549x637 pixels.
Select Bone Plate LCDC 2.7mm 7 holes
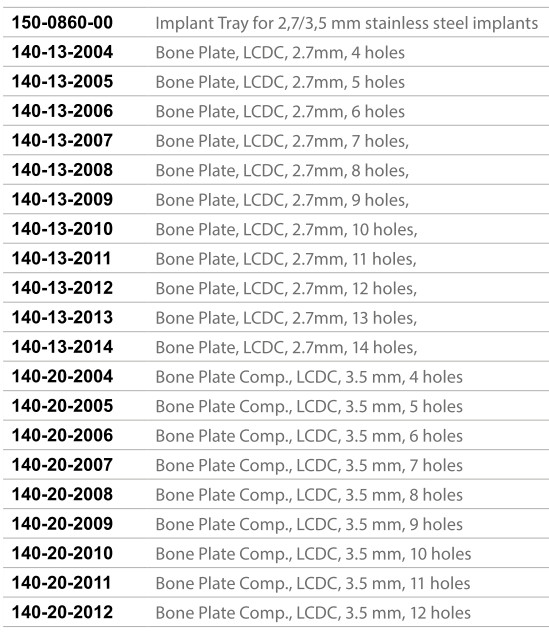pyautogui.click(x=282, y=141)
